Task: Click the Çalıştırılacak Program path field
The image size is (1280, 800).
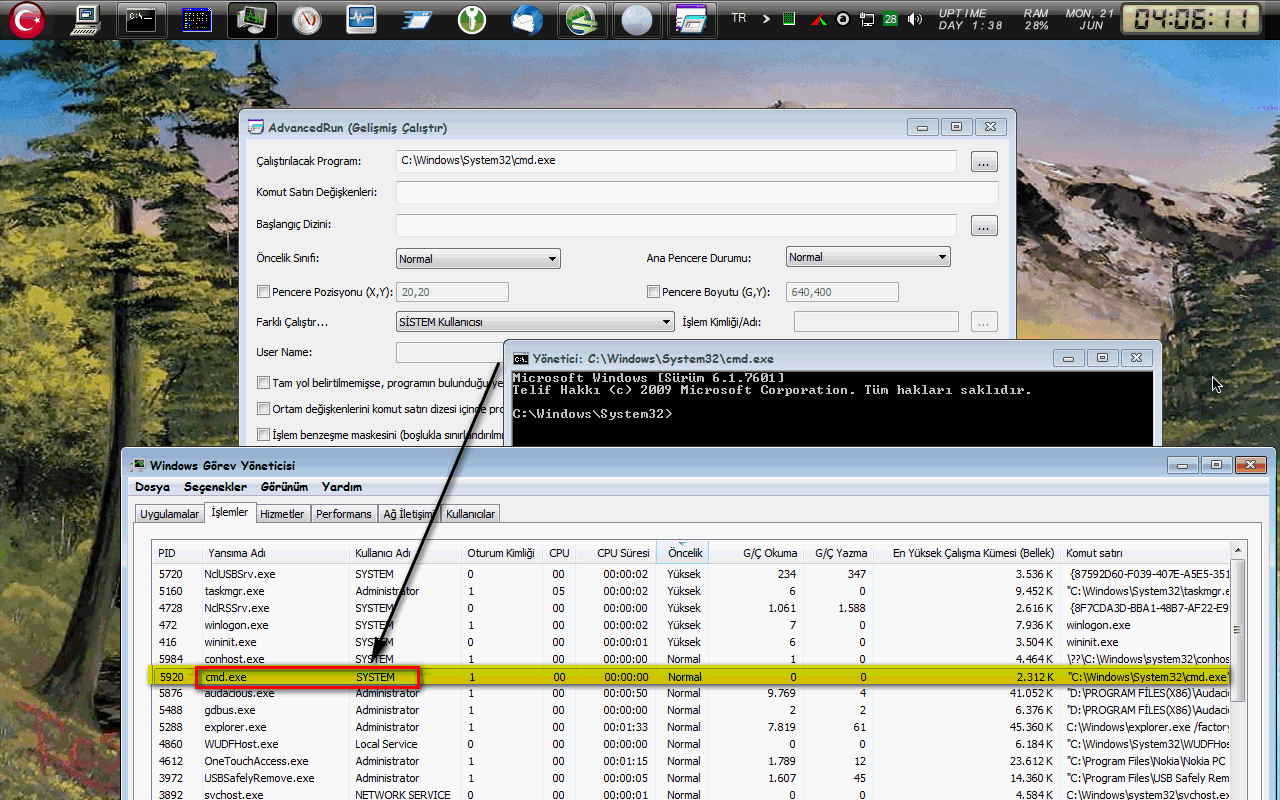Action: [677, 161]
